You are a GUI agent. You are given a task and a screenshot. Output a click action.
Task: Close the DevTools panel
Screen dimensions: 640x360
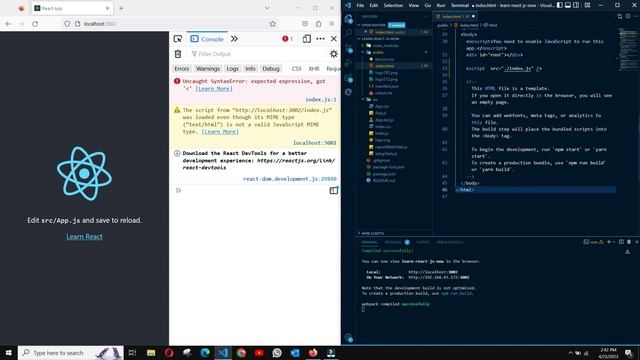point(334,39)
